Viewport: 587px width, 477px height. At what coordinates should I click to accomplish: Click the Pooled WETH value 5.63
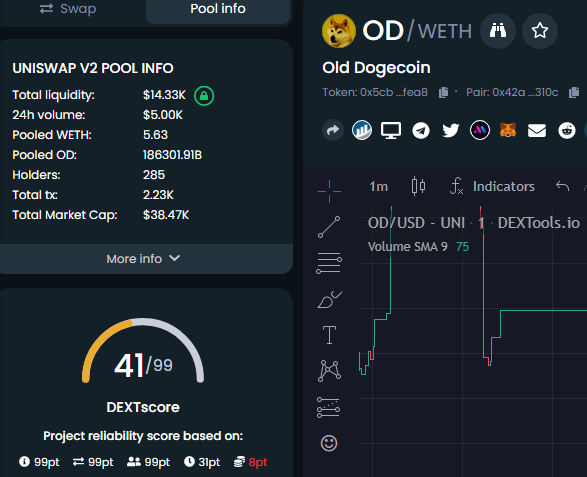tap(155, 135)
